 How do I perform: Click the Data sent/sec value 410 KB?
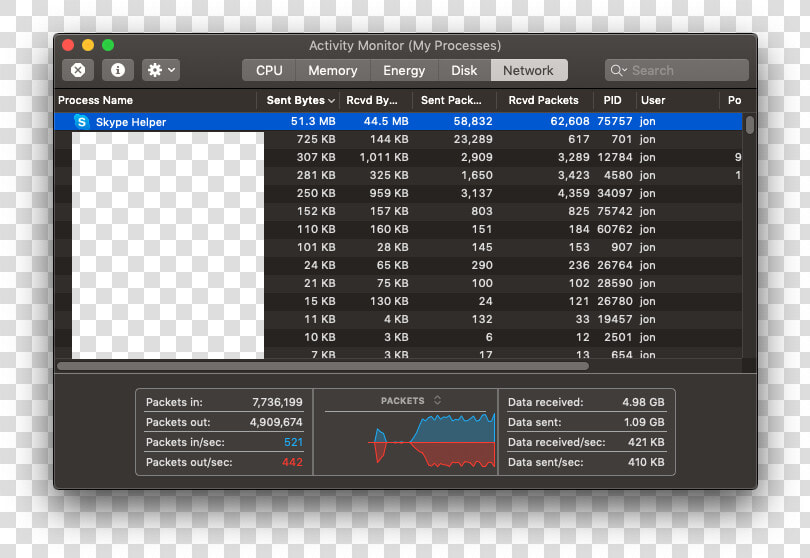[x=646, y=462]
